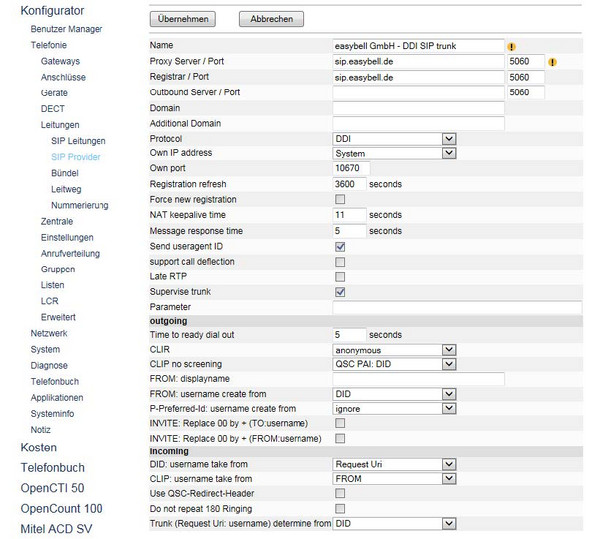Open Trunk determine from dropdown

[394, 524]
